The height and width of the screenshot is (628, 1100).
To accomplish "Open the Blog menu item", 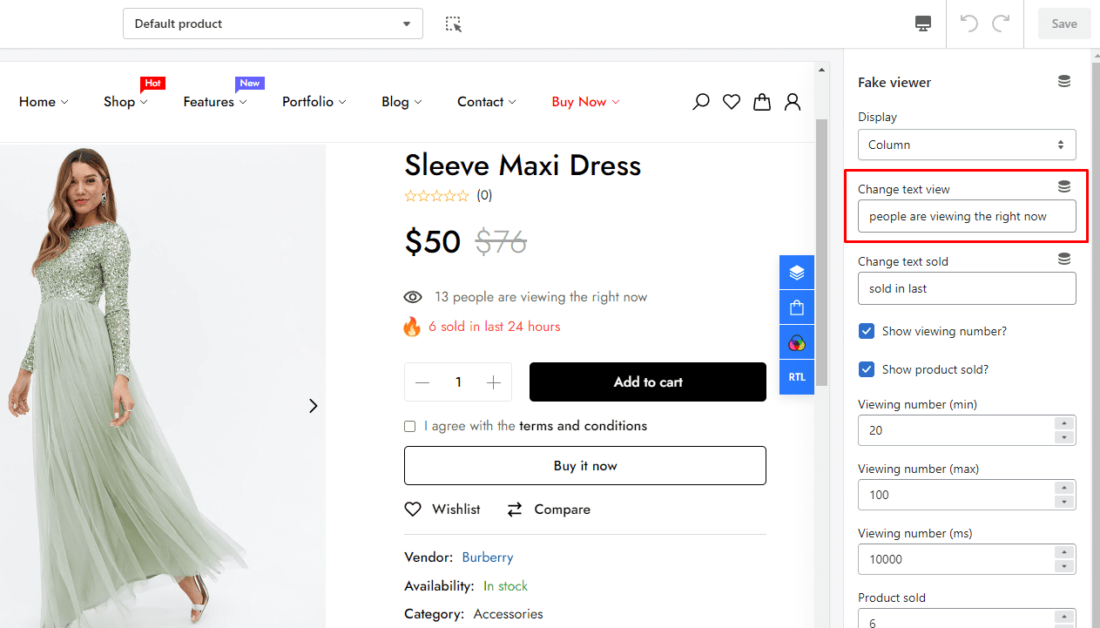I will click(399, 101).
